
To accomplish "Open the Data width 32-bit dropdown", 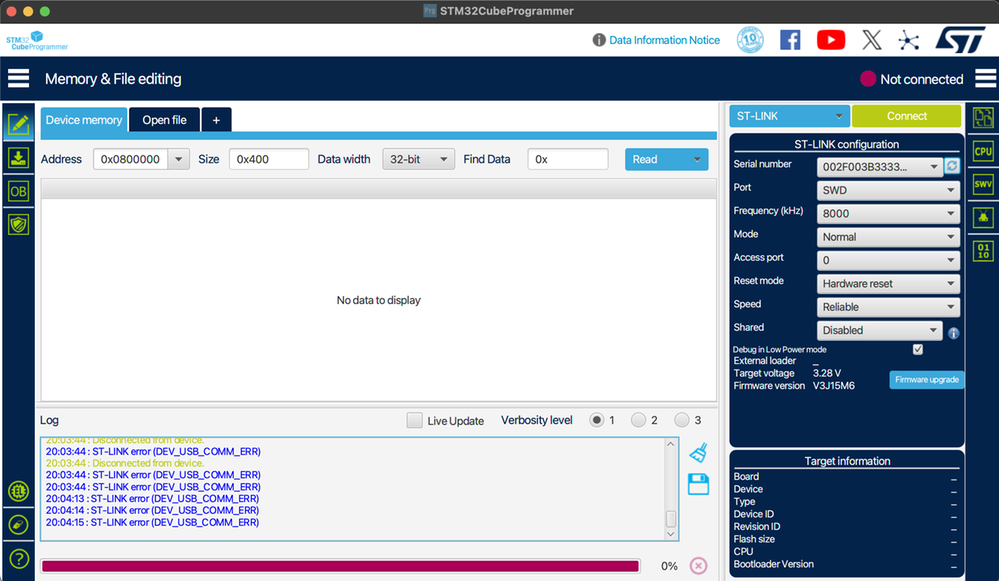I will point(419,159).
